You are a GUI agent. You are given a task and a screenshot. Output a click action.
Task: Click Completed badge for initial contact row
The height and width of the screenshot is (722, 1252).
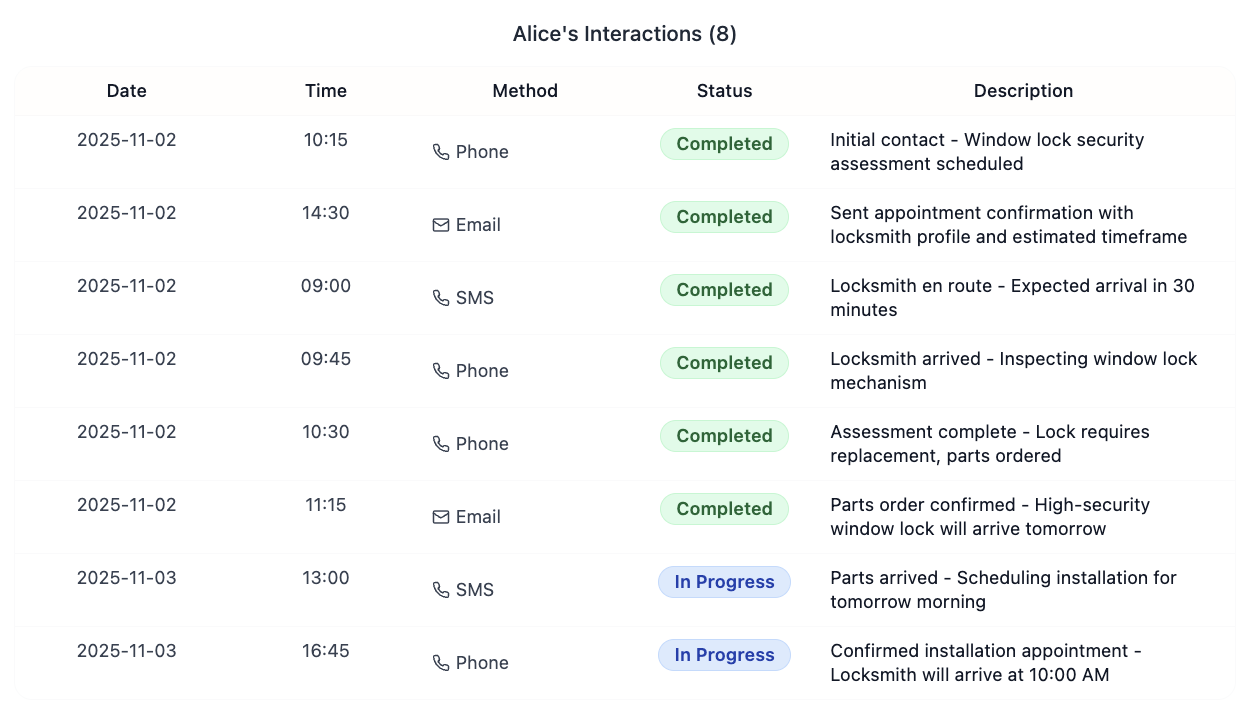724,144
